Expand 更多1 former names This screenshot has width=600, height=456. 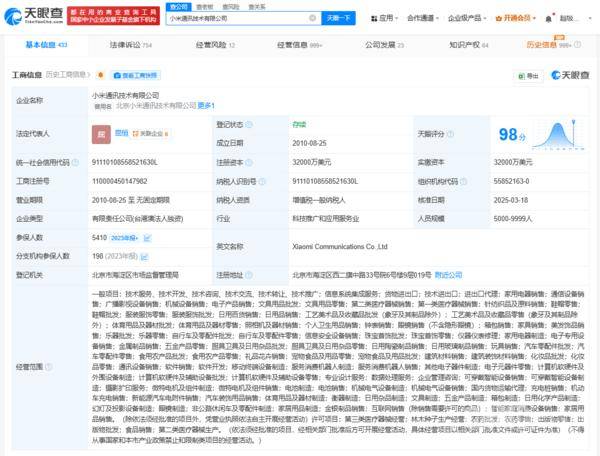pos(206,106)
